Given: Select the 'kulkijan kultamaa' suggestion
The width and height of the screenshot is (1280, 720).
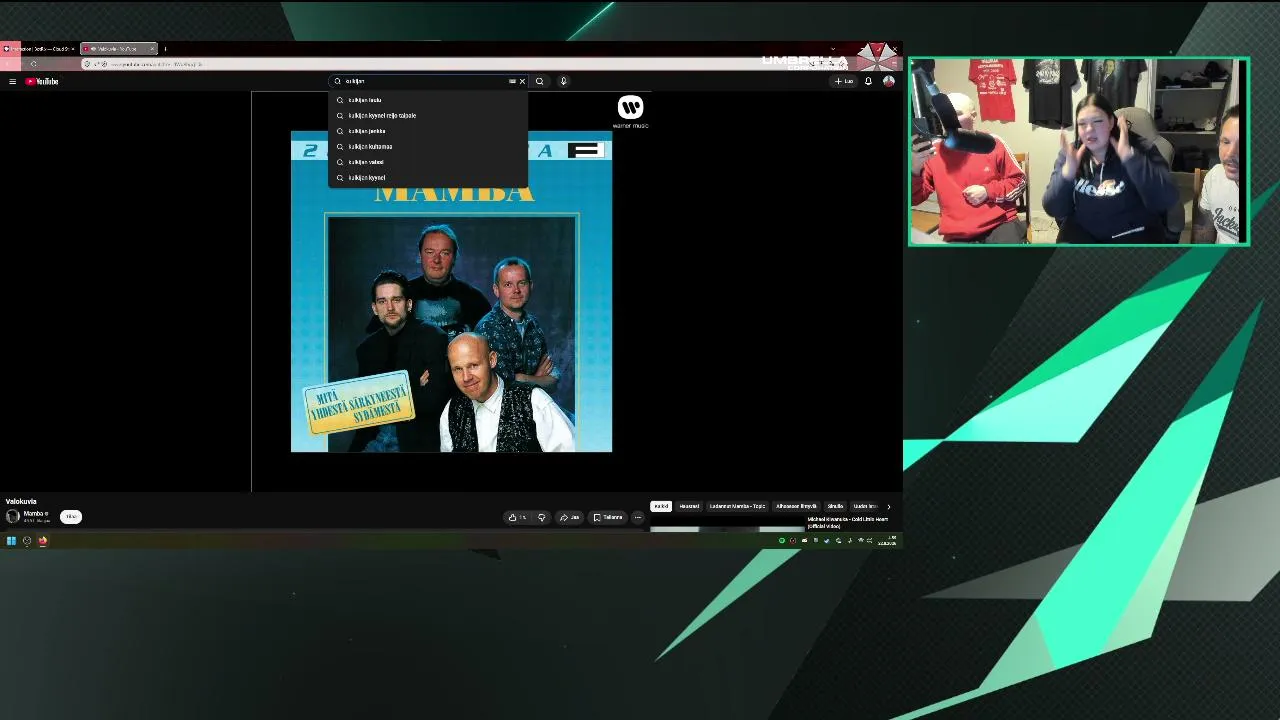Looking at the screenshot, I should (428, 146).
